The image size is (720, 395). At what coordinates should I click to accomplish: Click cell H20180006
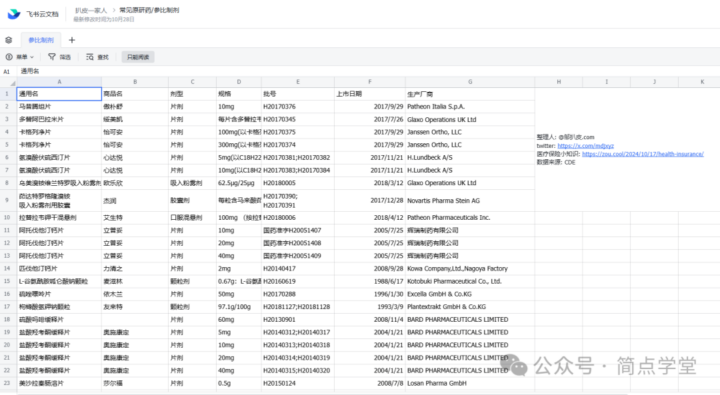coord(298,218)
